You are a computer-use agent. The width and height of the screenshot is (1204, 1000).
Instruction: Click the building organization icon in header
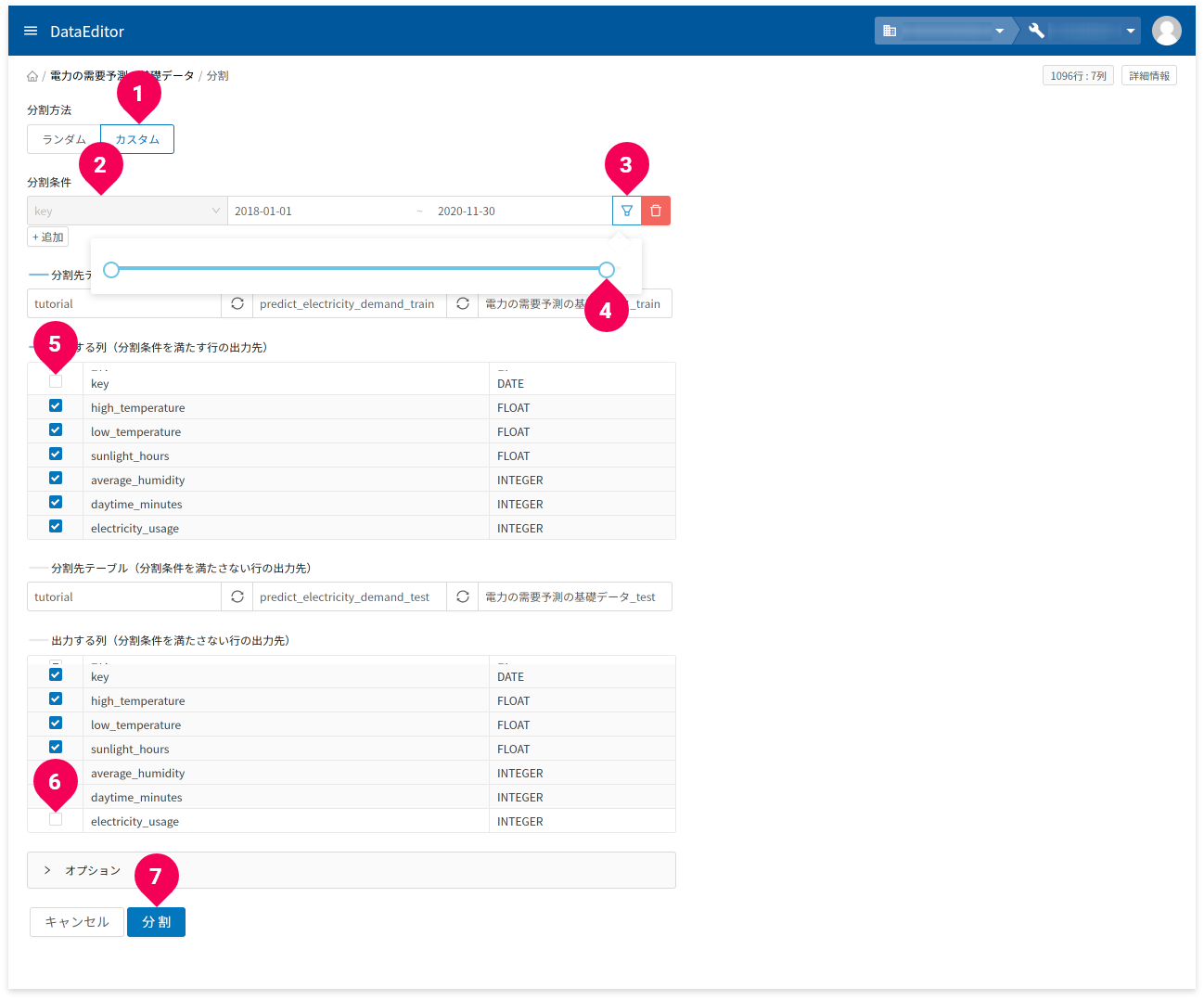click(890, 31)
